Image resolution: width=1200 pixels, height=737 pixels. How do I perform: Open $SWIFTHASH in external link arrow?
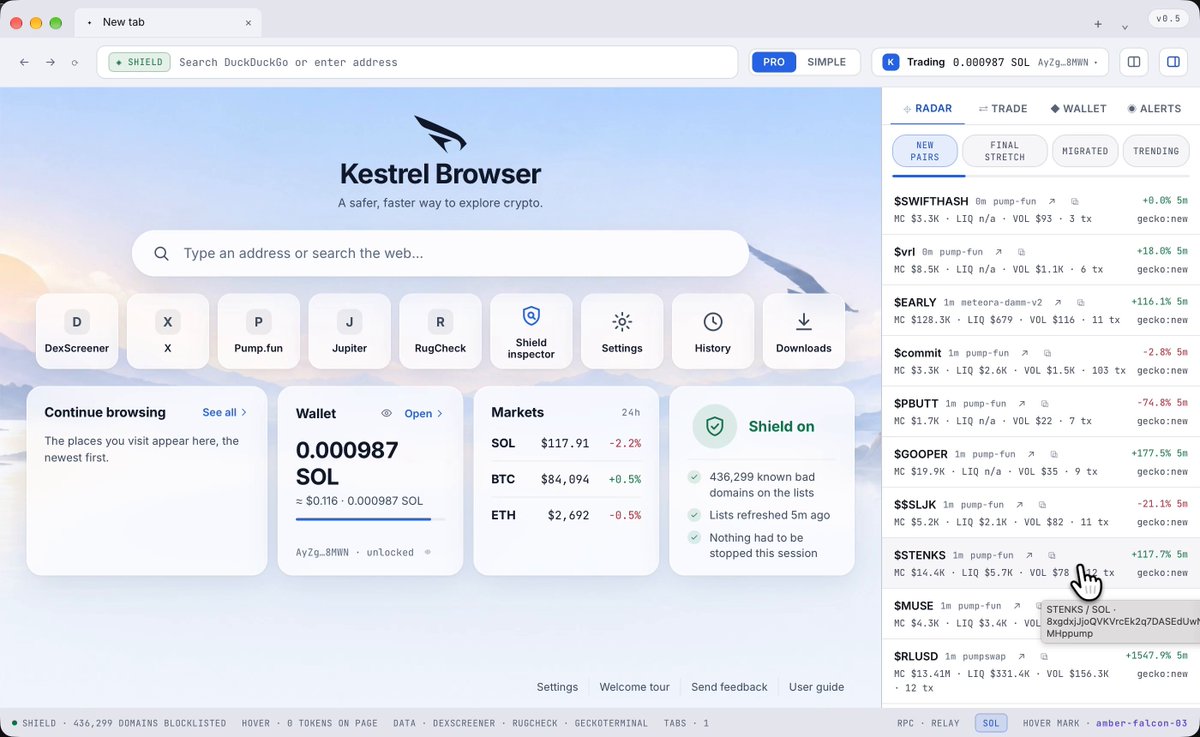tap(1051, 201)
